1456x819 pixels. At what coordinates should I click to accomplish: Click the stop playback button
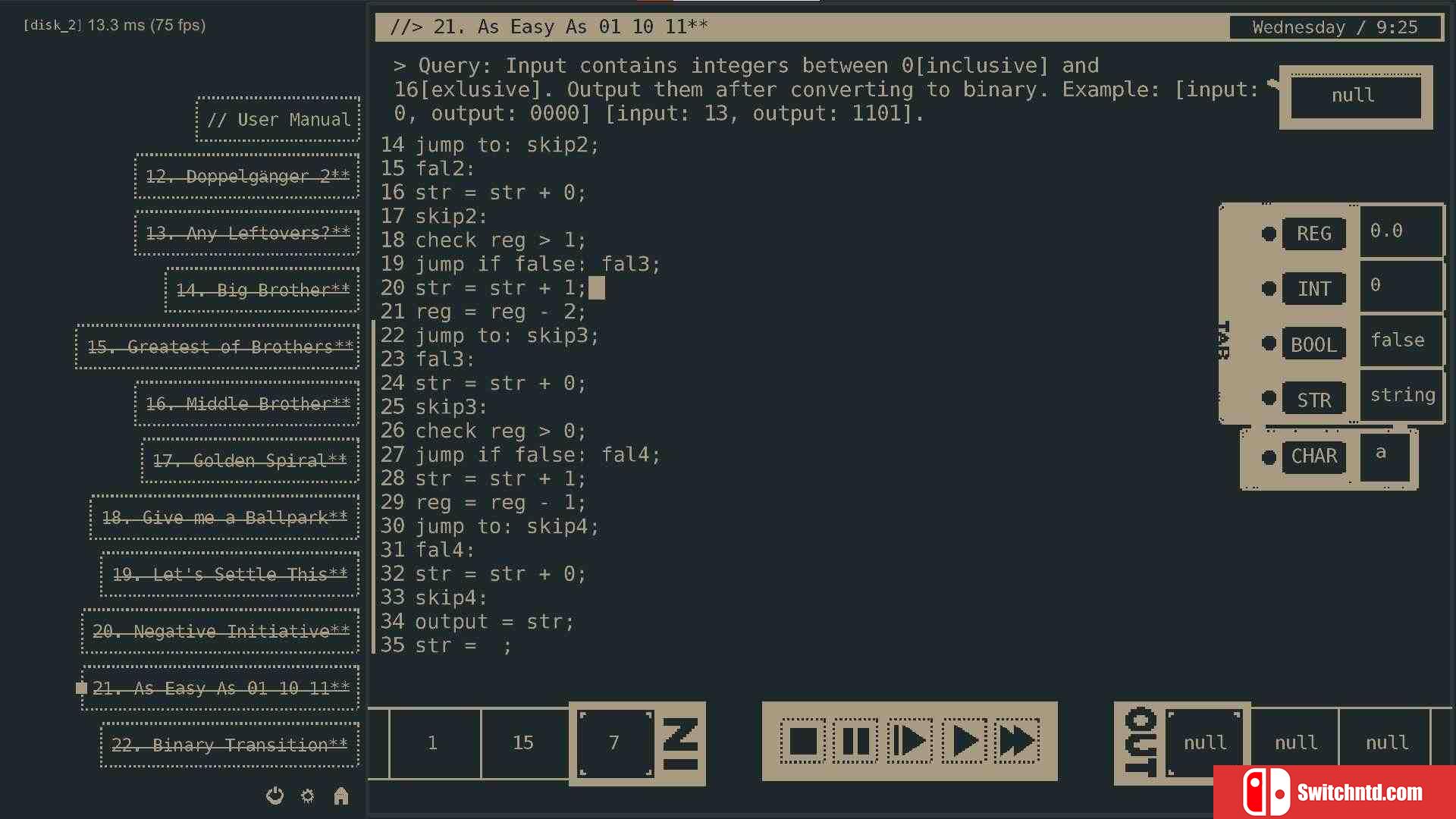803,741
